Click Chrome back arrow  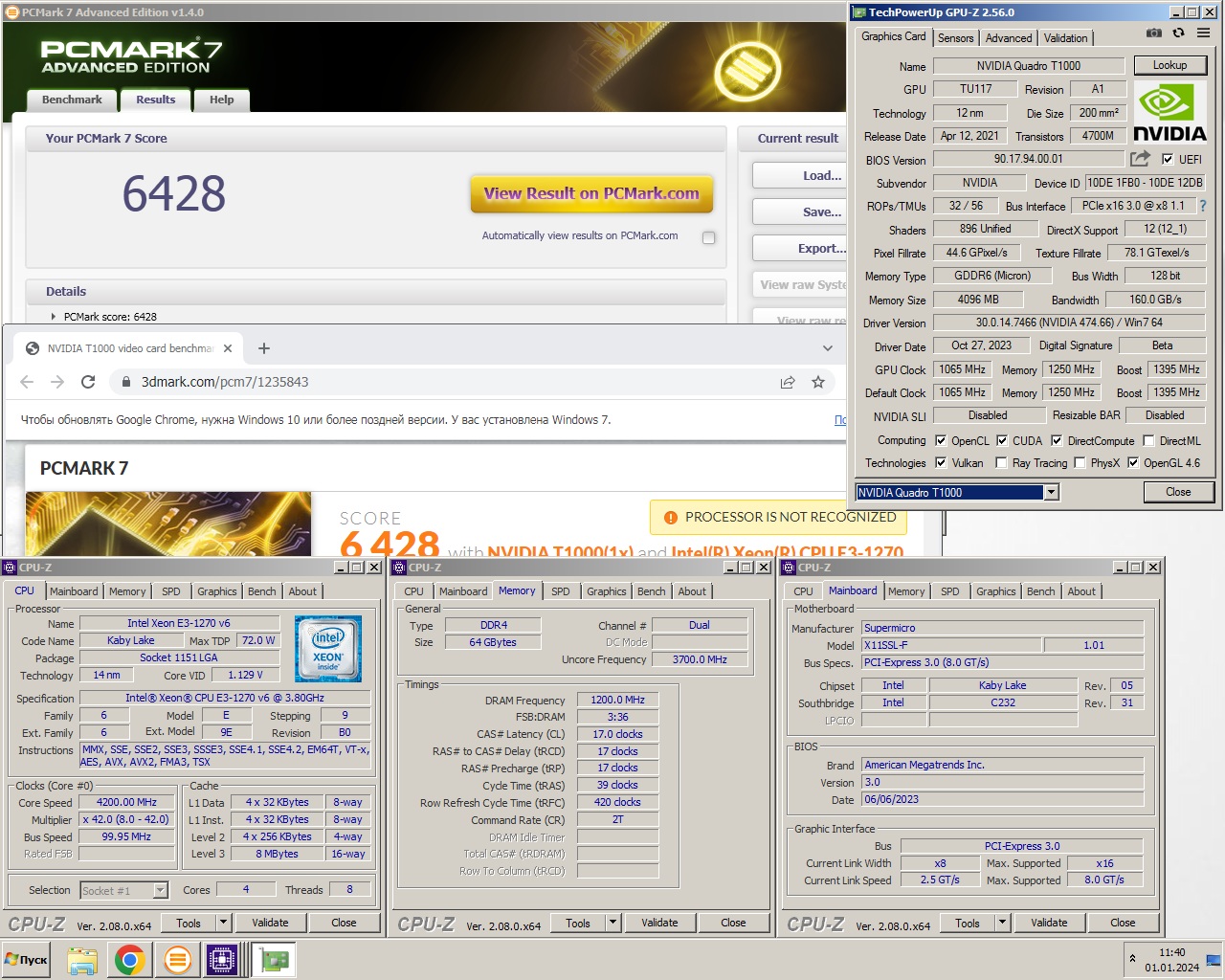click(x=27, y=382)
